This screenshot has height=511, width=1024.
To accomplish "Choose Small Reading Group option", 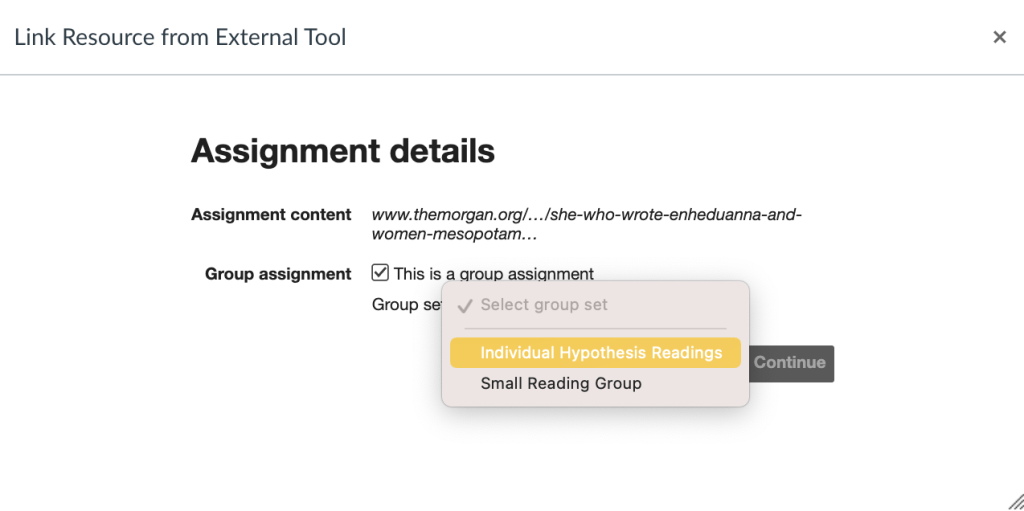I will point(561,383).
